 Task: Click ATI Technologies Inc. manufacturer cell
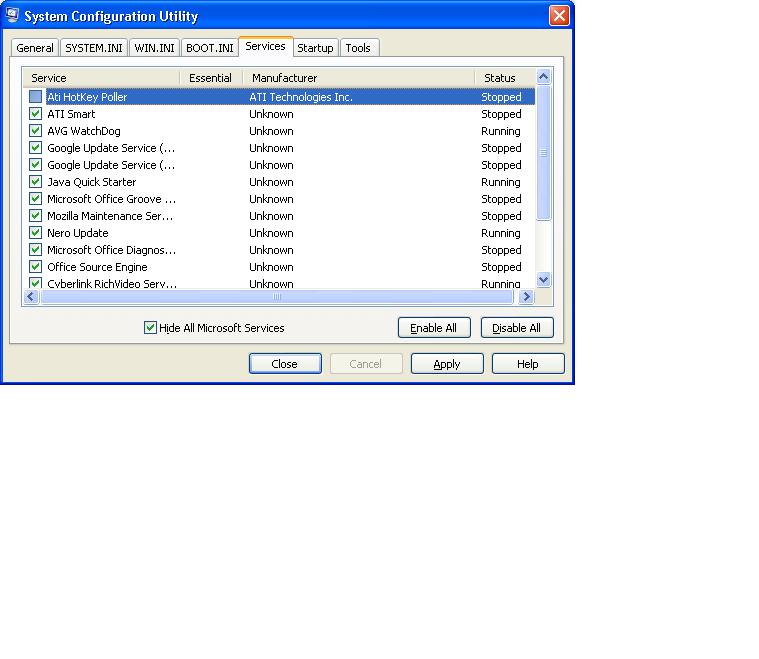pos(301,97)
